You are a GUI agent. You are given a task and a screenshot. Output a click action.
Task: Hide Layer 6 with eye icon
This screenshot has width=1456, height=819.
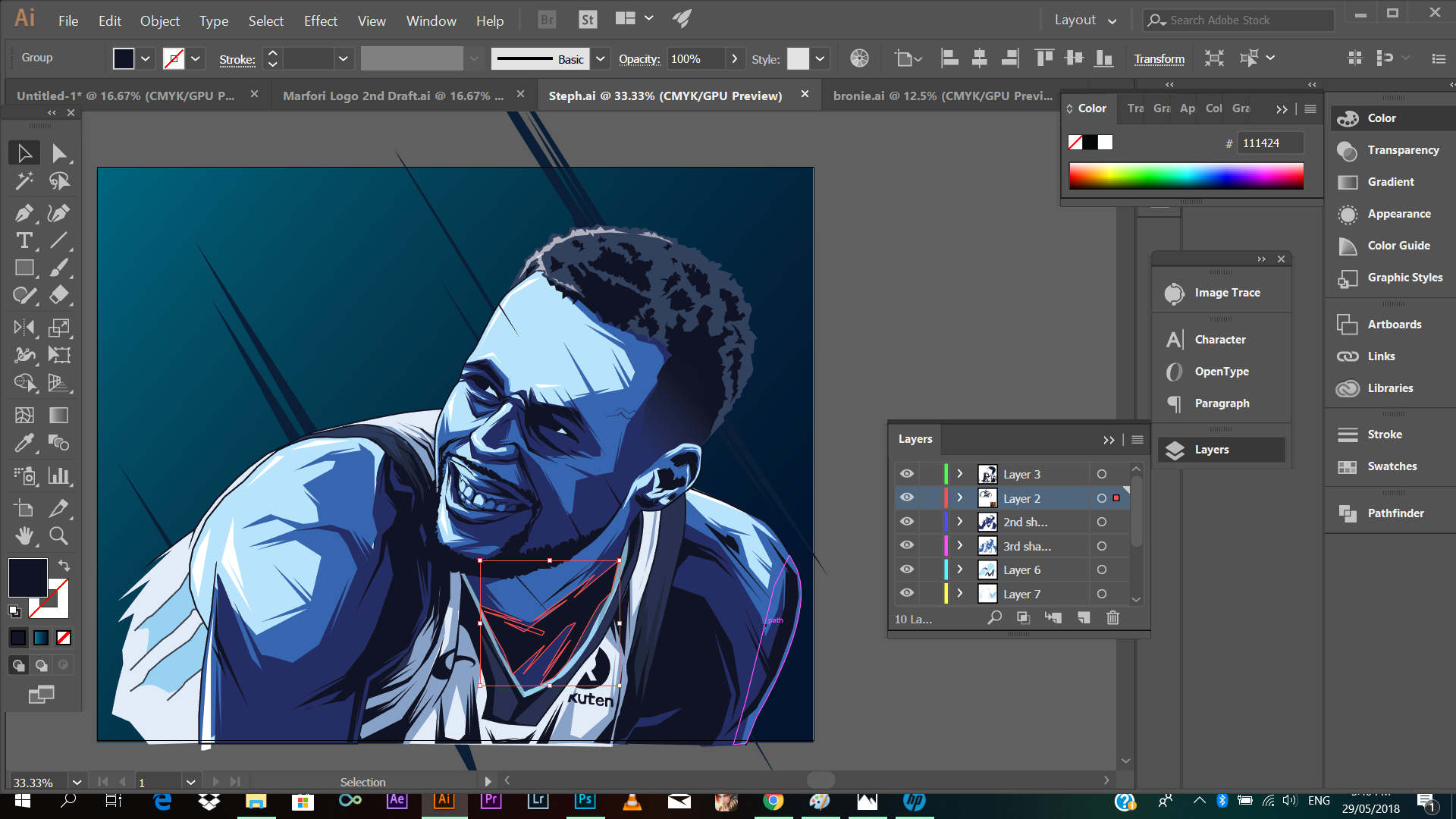tap(907, 570)
